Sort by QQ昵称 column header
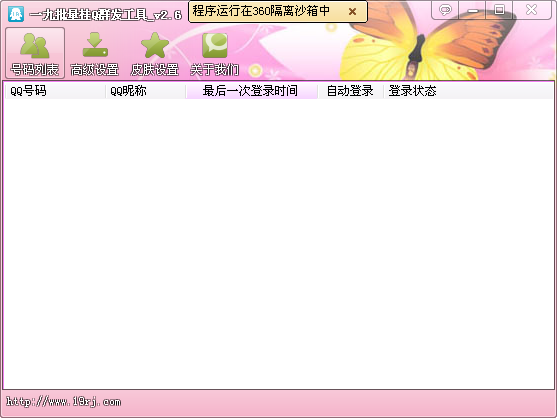The height and width of the screenshot is (418, 557). point(146,91)
